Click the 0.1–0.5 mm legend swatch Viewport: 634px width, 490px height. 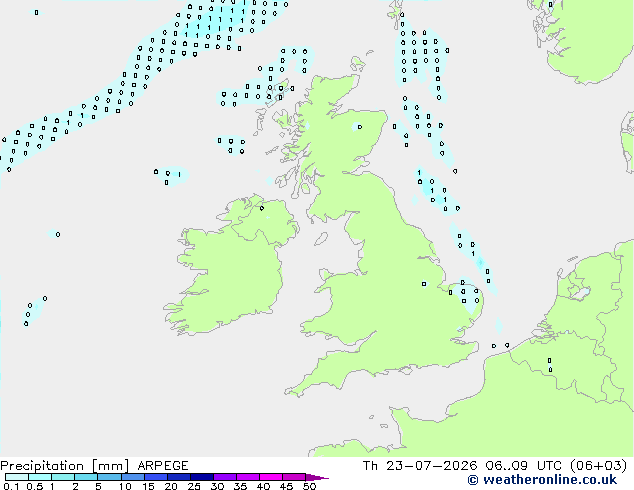[17, 477]
